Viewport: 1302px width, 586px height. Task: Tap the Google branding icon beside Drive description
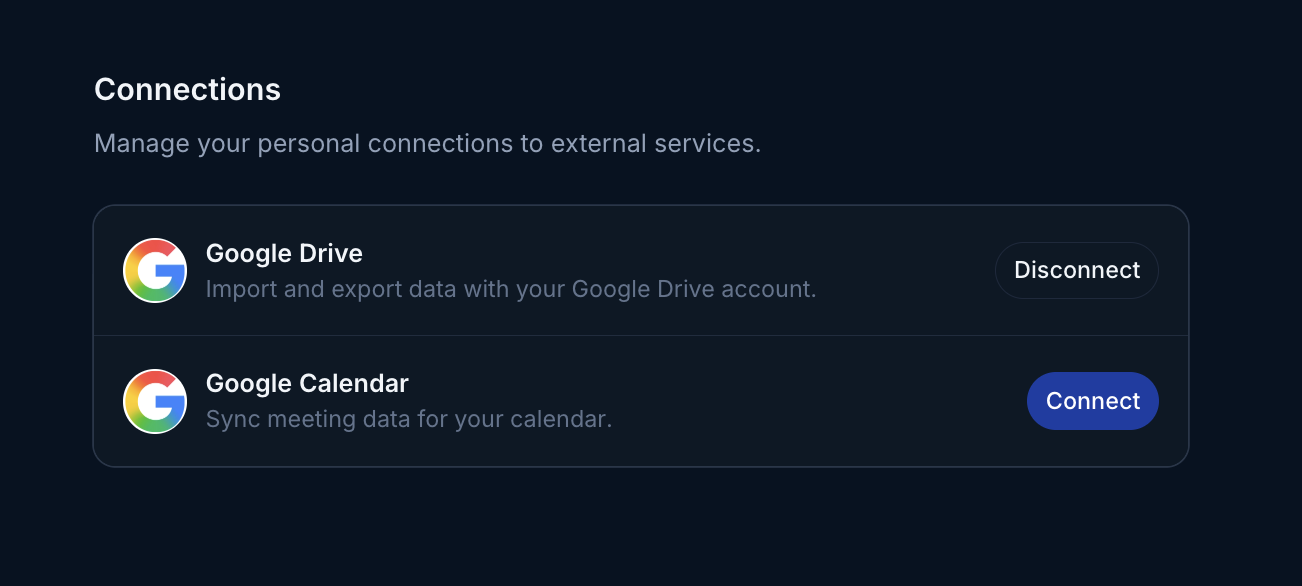click(x=155, y=270)
